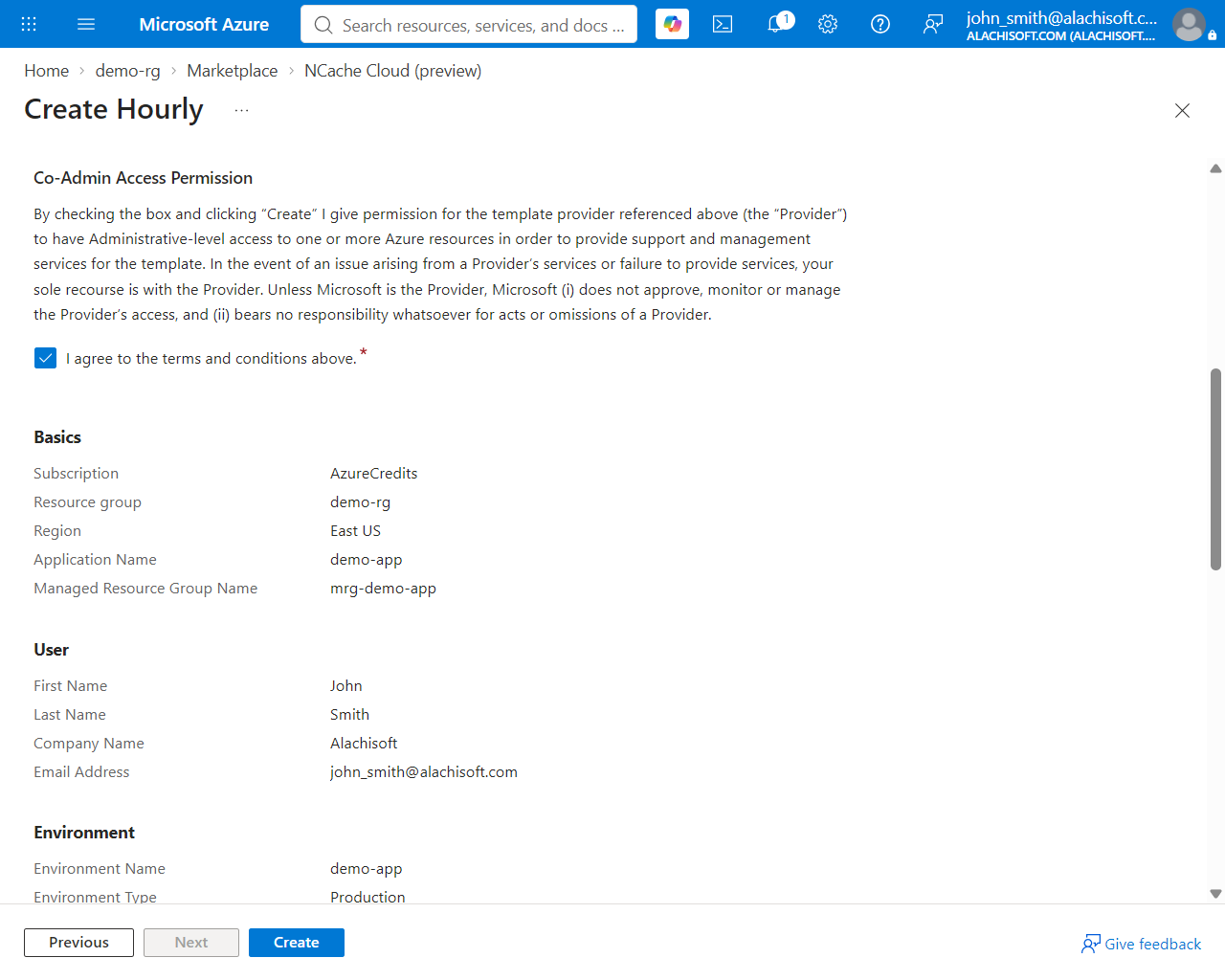Click the top bar feedback icon
The image size is (1225, 980).
pyautogui.click(x=933, y=24)
